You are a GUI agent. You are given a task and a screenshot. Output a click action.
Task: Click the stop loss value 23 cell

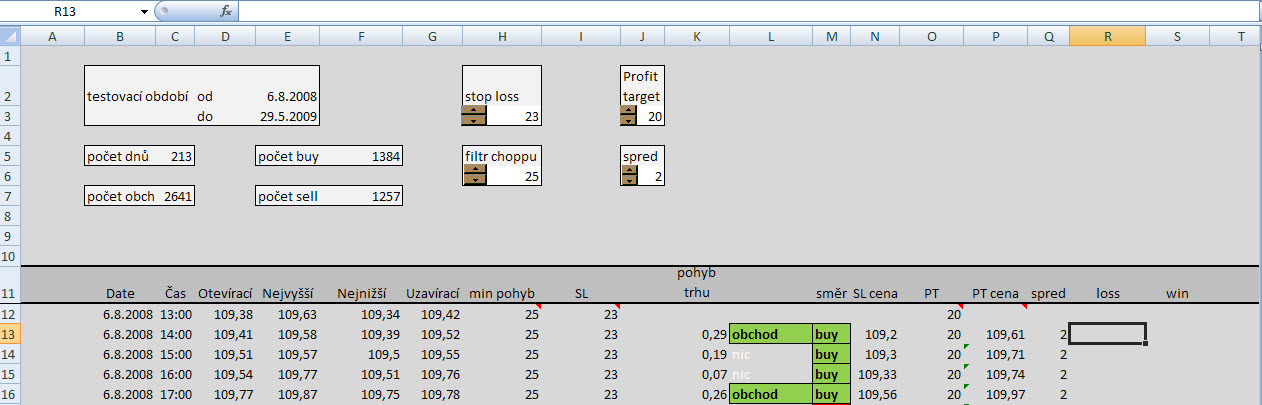click(514, 116)
